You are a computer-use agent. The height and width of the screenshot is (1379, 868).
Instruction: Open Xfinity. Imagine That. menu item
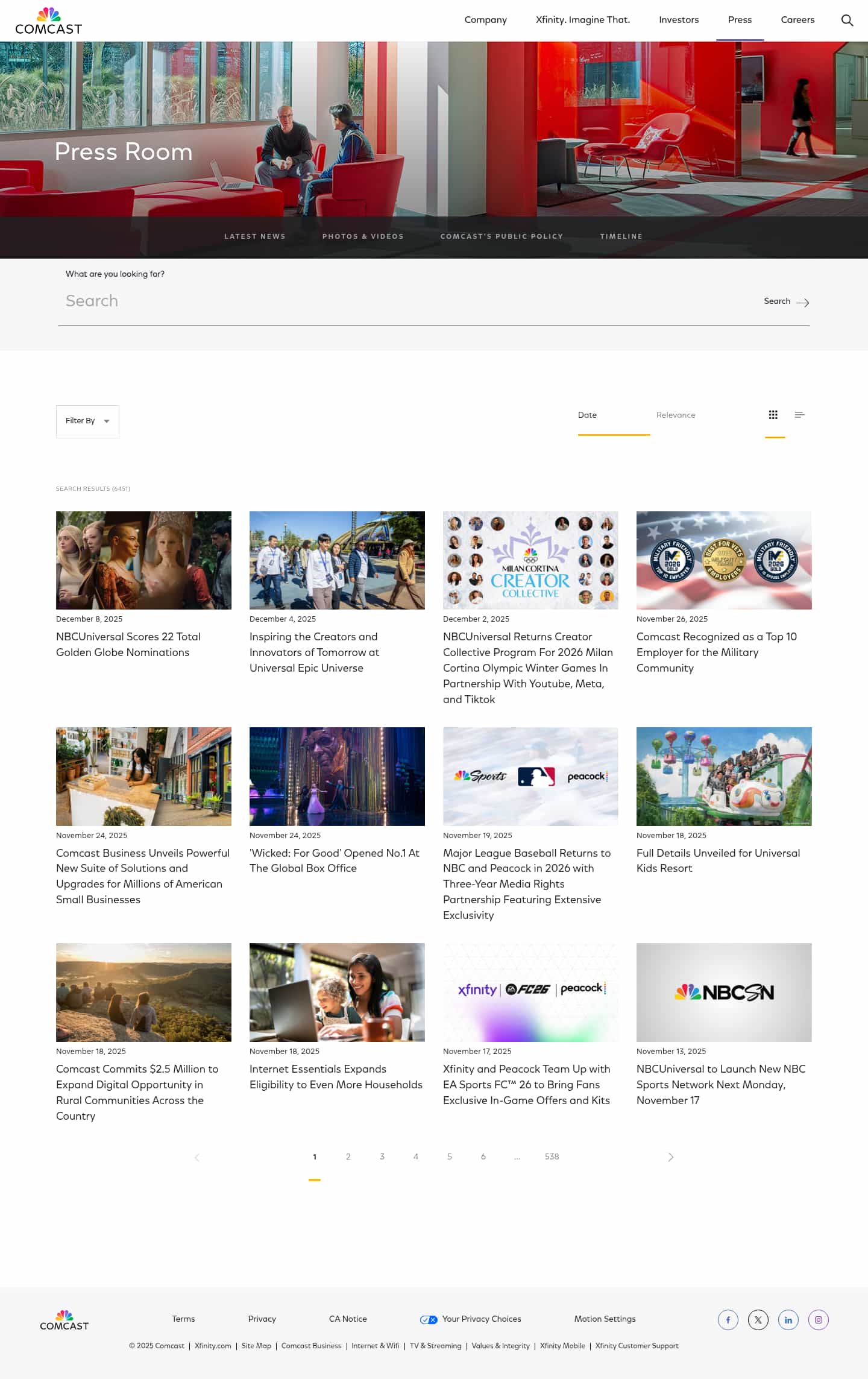coord(583,20)
